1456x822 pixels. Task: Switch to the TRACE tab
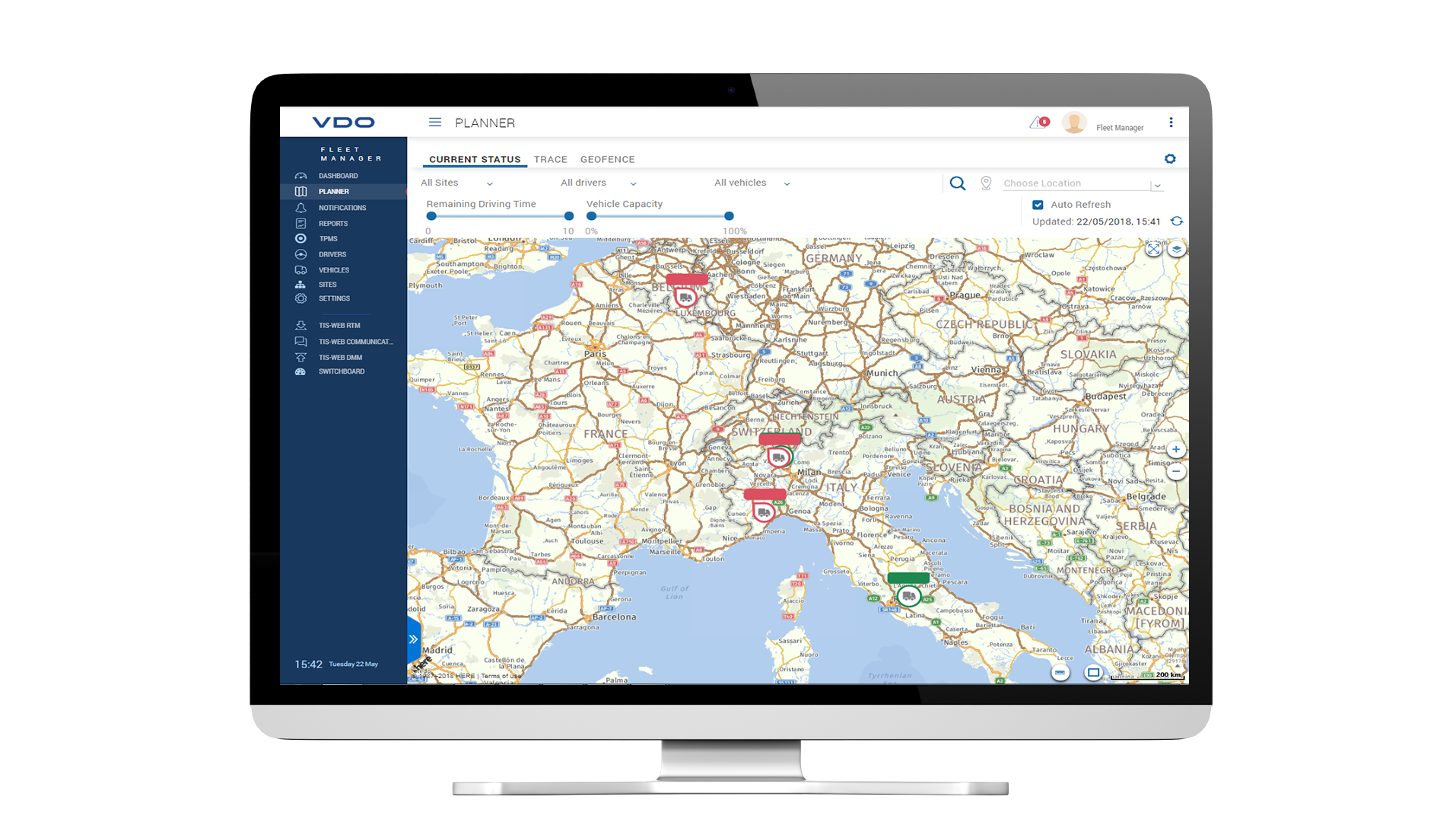[550, 160]
